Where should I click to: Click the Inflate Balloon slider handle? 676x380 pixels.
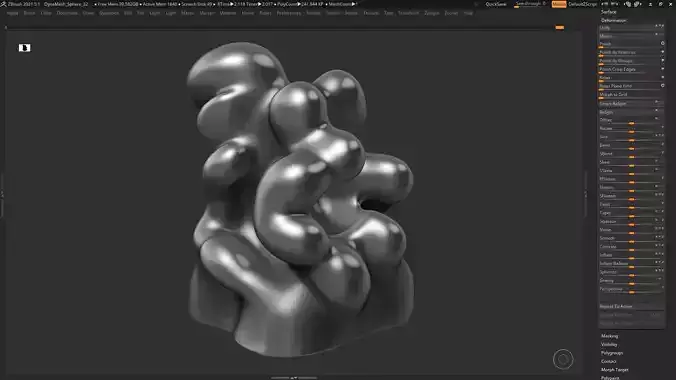(x=631, y=267)
